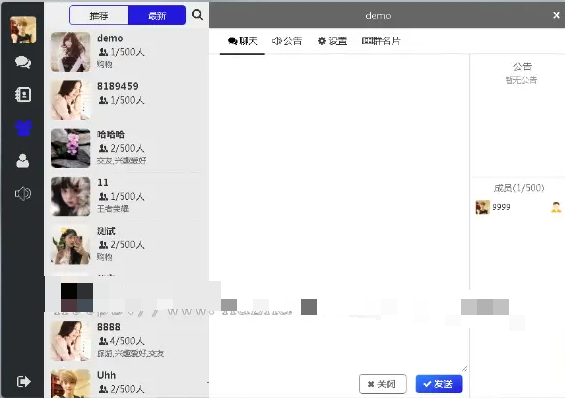Select the blue groups sidebar icon

coord(23,128)
